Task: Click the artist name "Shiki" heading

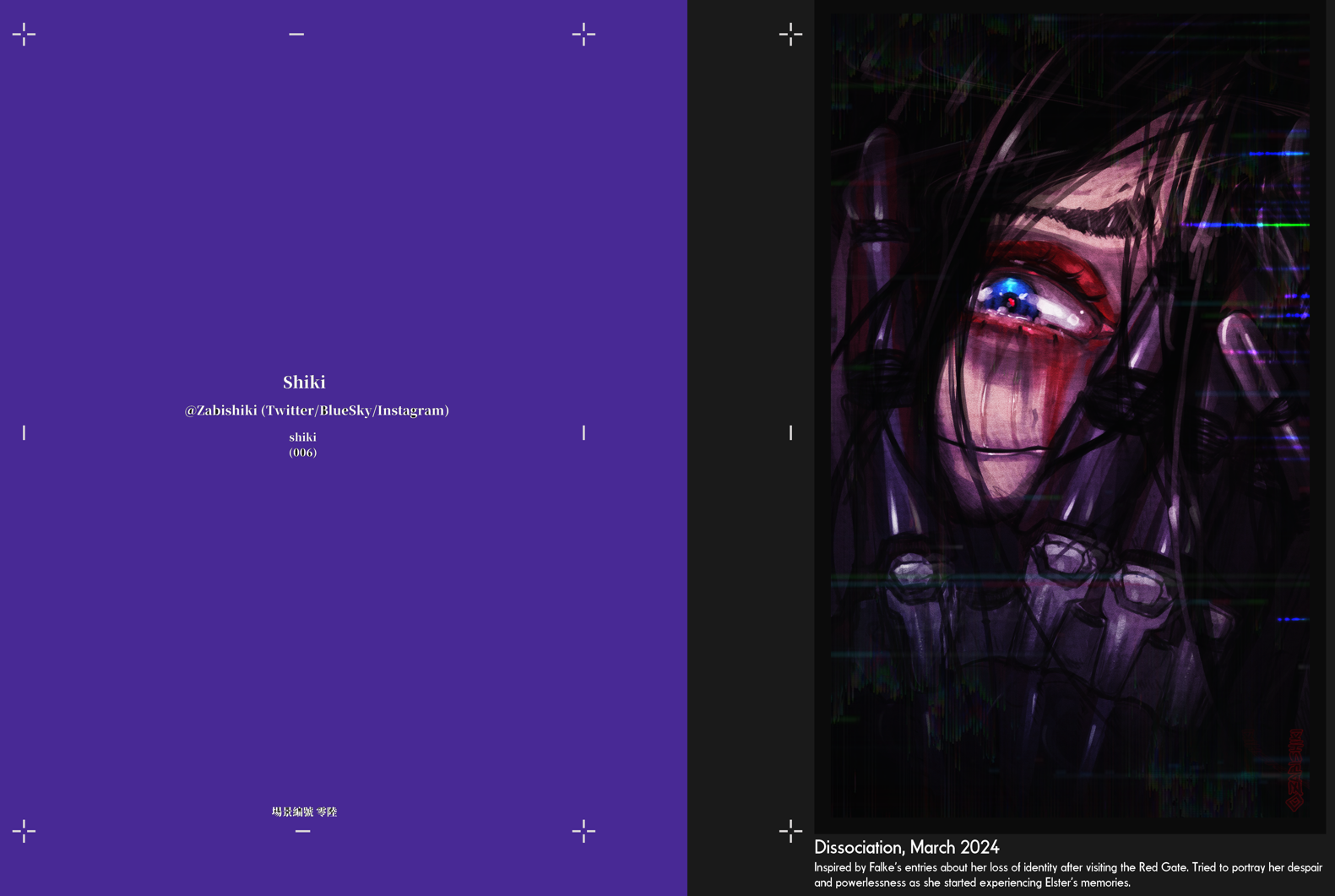Action: (304, 383)
